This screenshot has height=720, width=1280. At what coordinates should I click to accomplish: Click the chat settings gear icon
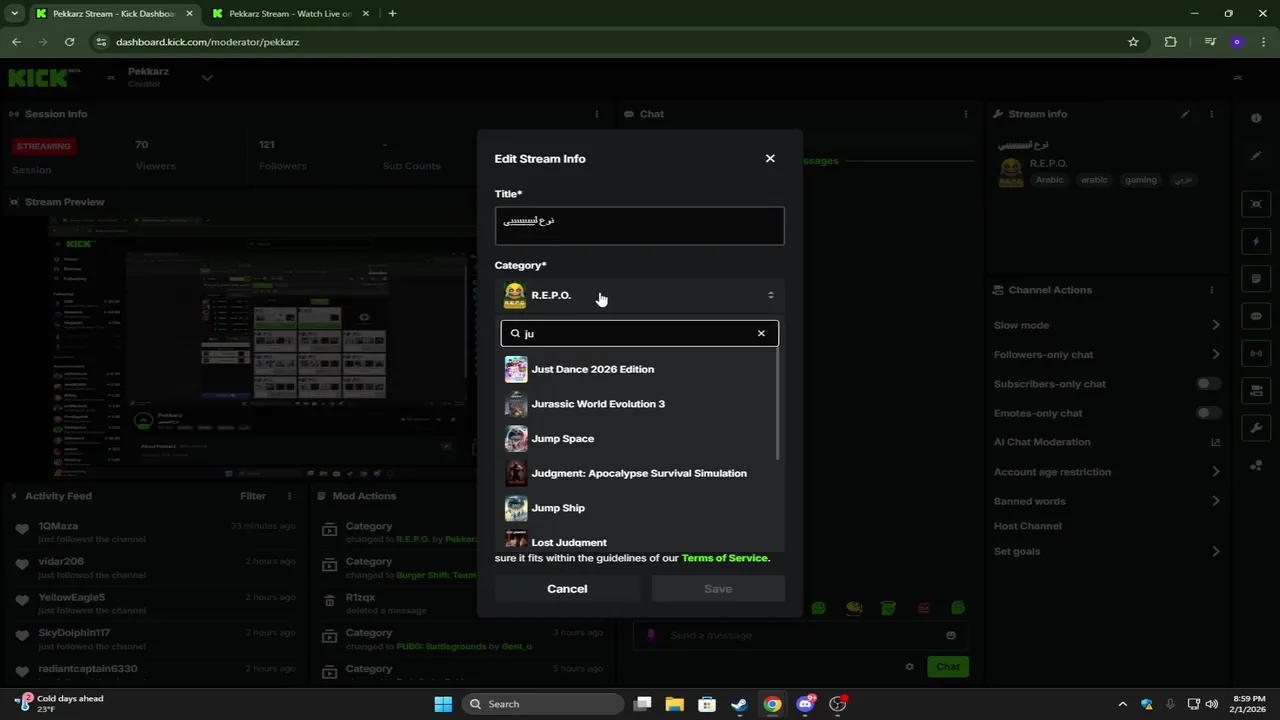click(909, 667)
